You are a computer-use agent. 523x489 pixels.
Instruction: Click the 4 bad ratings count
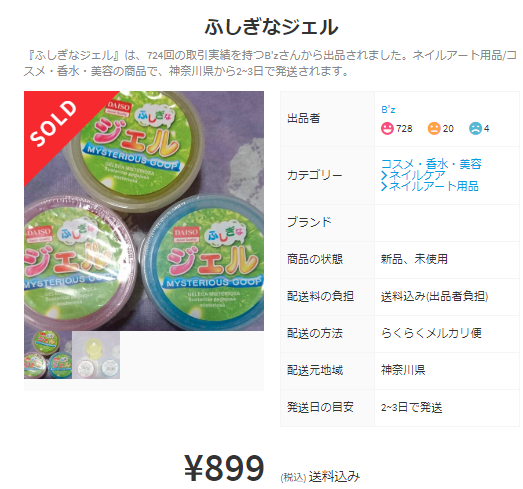(x=487, y=129)
